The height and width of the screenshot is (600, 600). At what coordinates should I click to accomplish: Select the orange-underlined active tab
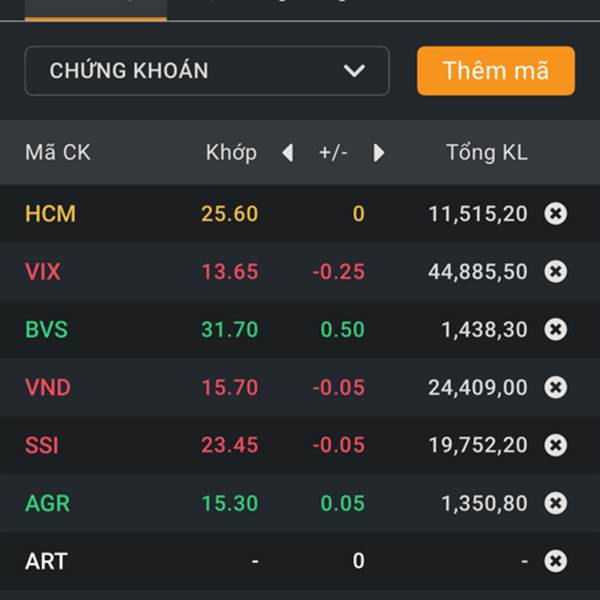(x=96, y=10)
